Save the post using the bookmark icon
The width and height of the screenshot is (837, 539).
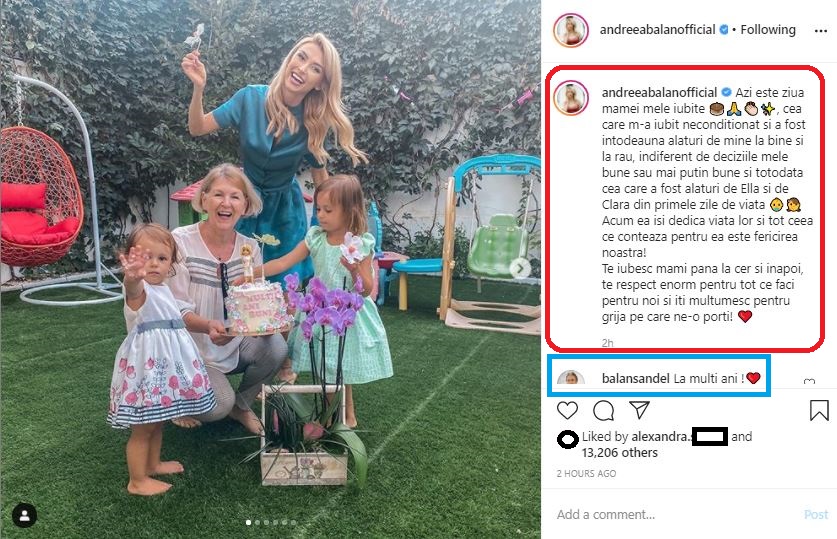(x=819, y=410)
